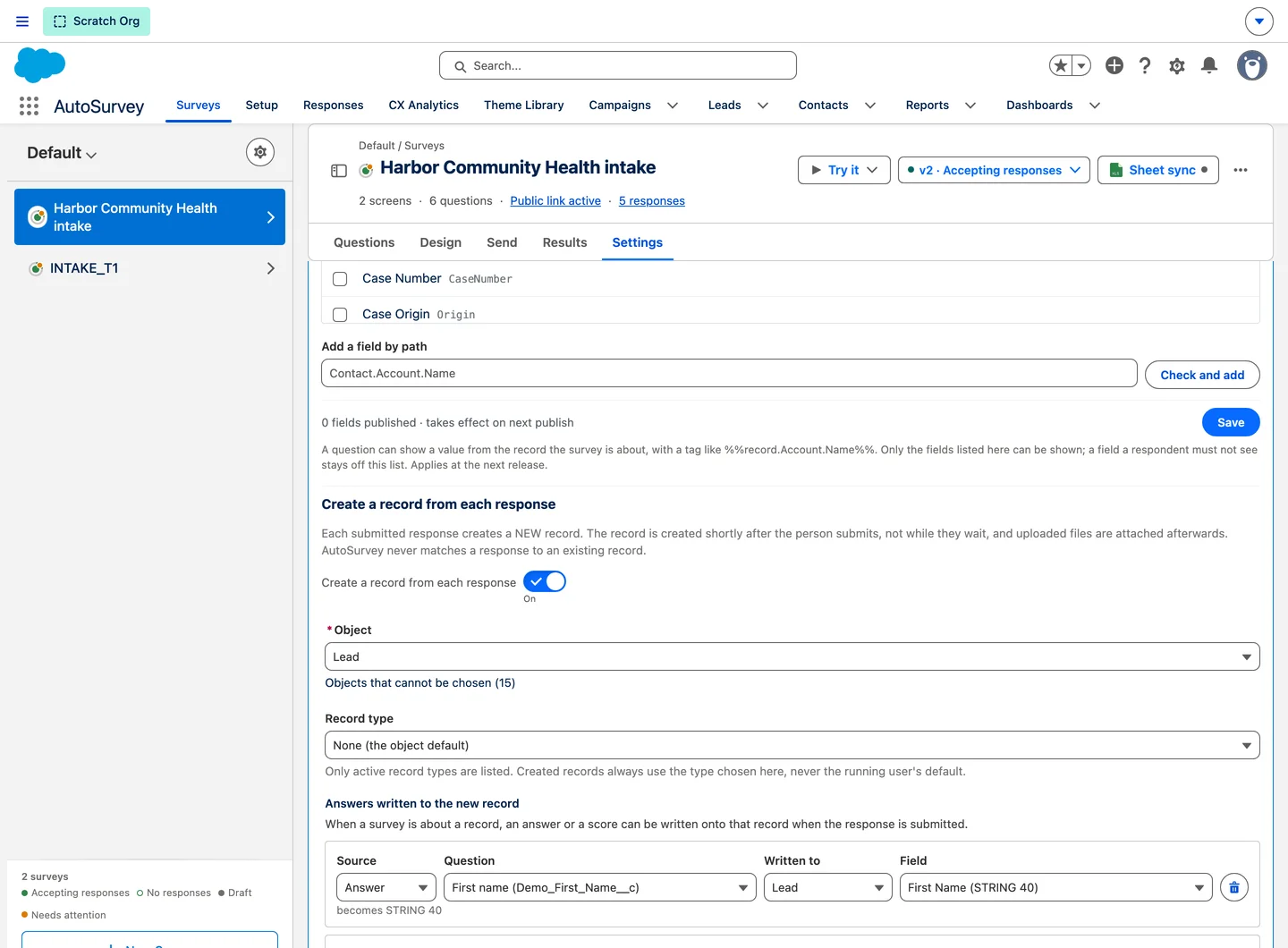1288x948 pixels.
Task: Open the 5 responses link
Action: click(x=652, y=201)
